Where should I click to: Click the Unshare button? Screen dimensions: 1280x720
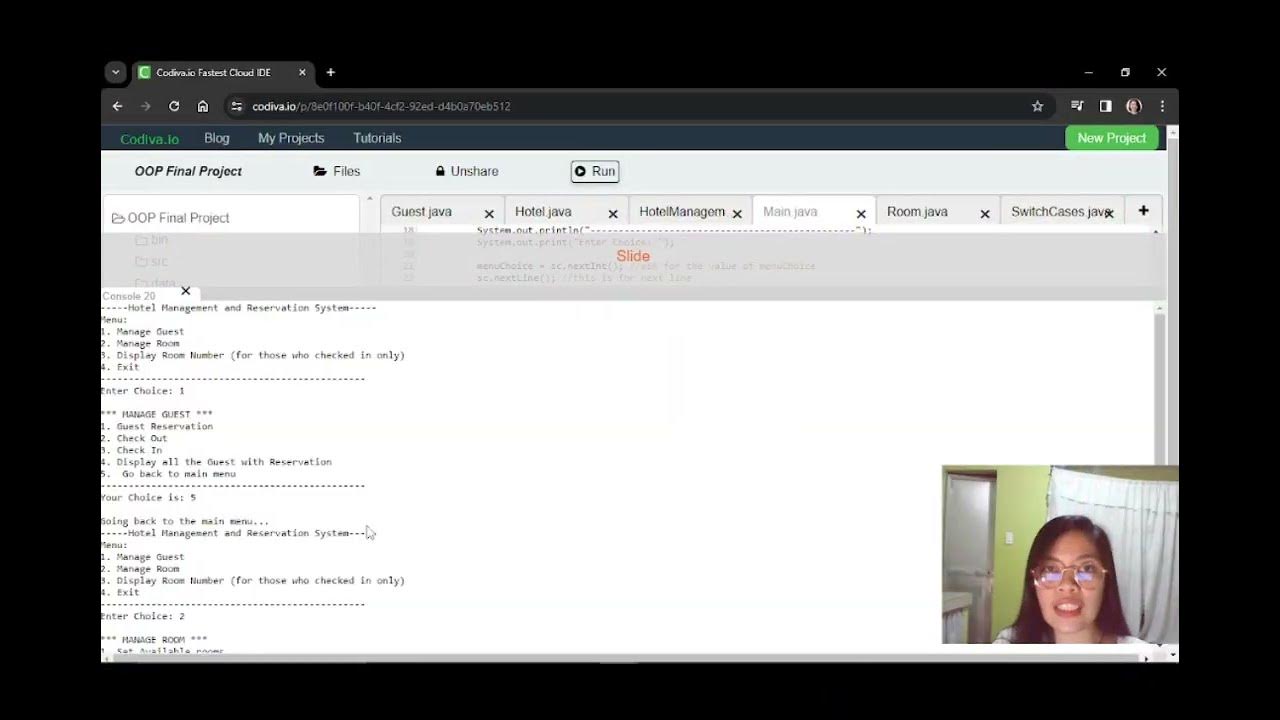click(x=467, y=171)
